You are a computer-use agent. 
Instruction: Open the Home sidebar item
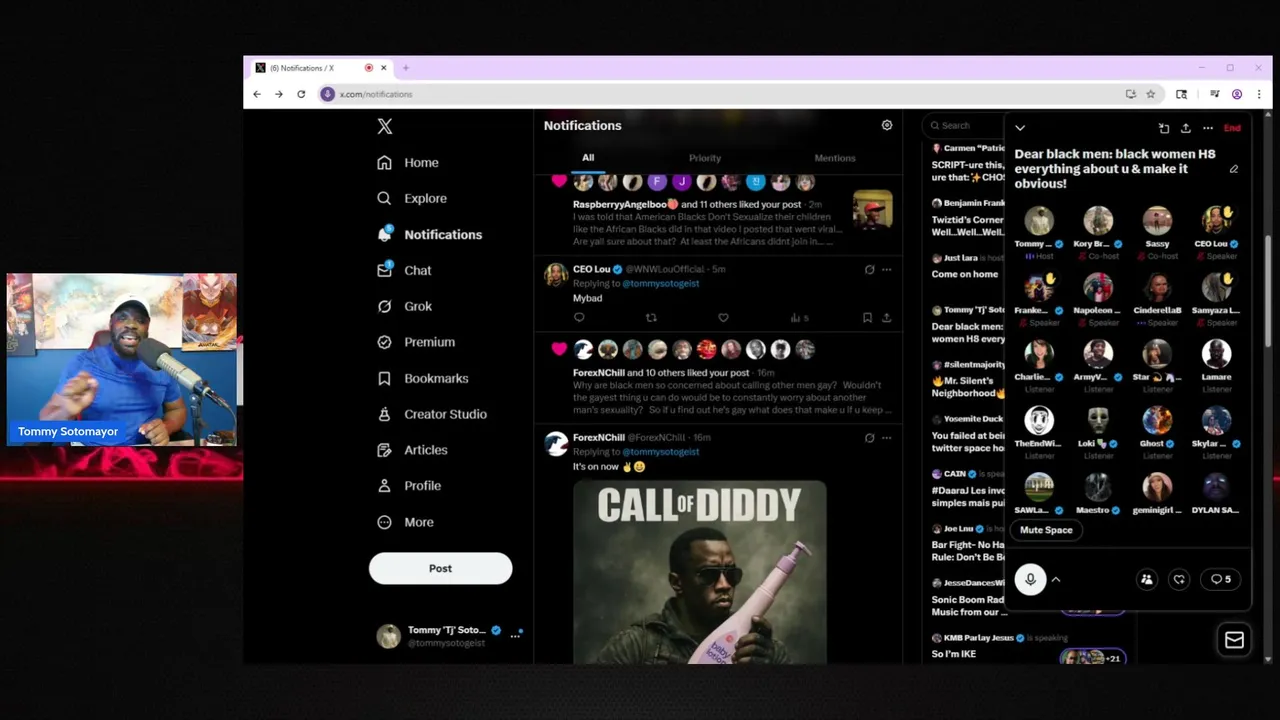coord(408,162)
